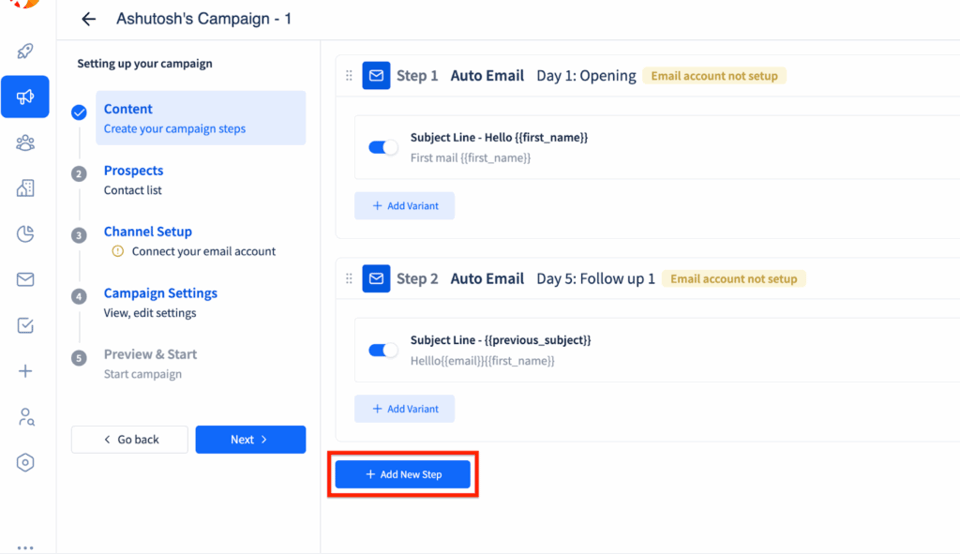Viewport: 960px width, 554px height.
Task: Open the Channel Setup step
Action: (x=148, y=231)
